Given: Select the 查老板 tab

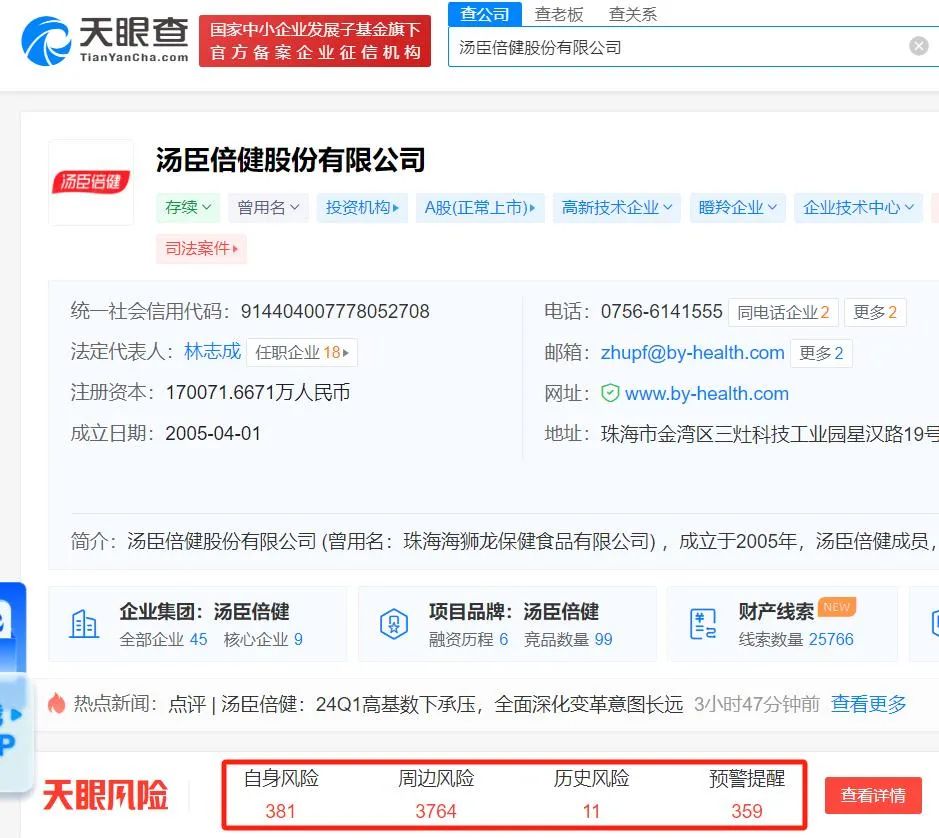Looking at the screenshot, I should tap(559, 14).
